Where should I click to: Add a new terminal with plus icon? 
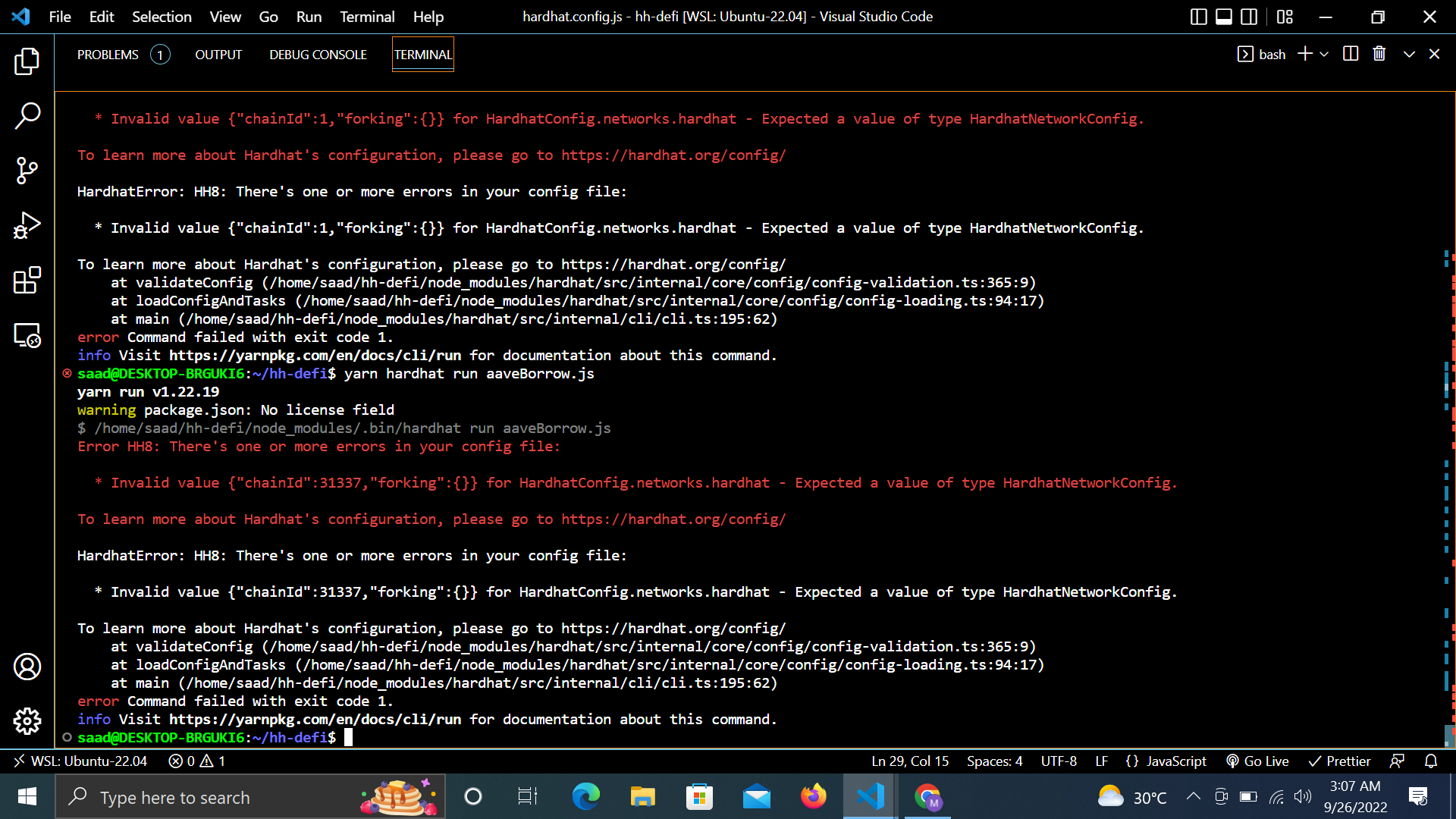[x=1305, y=54]
